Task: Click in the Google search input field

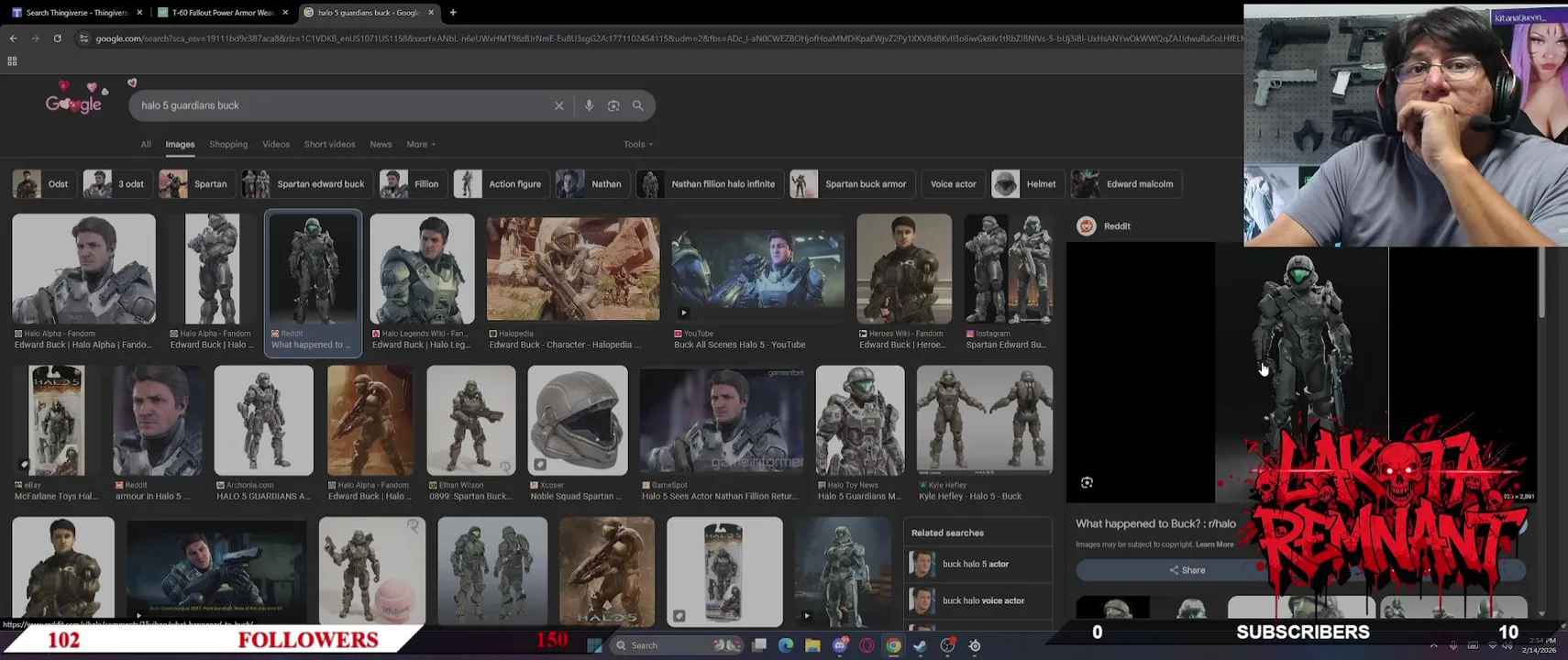Action: (344, 105)
